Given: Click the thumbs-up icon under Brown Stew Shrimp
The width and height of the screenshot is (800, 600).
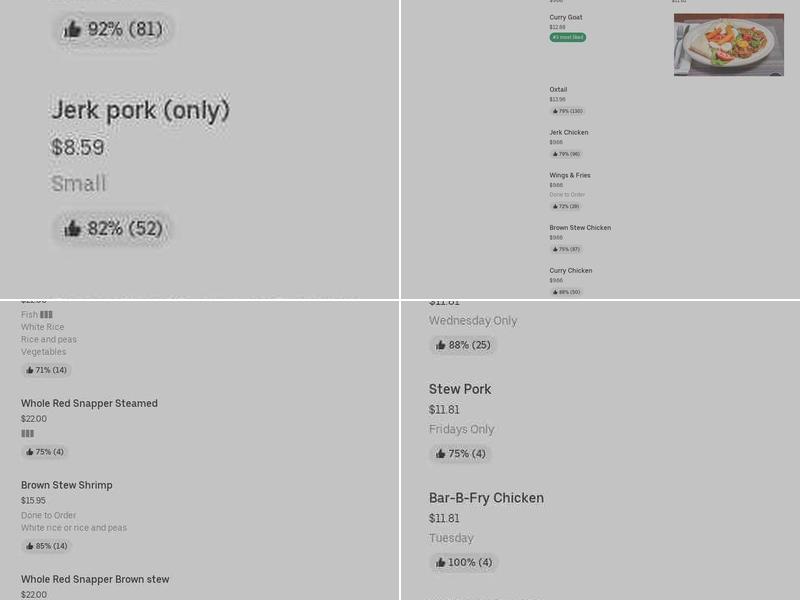Looking at the screenshot, I should [x=30, y=546].
